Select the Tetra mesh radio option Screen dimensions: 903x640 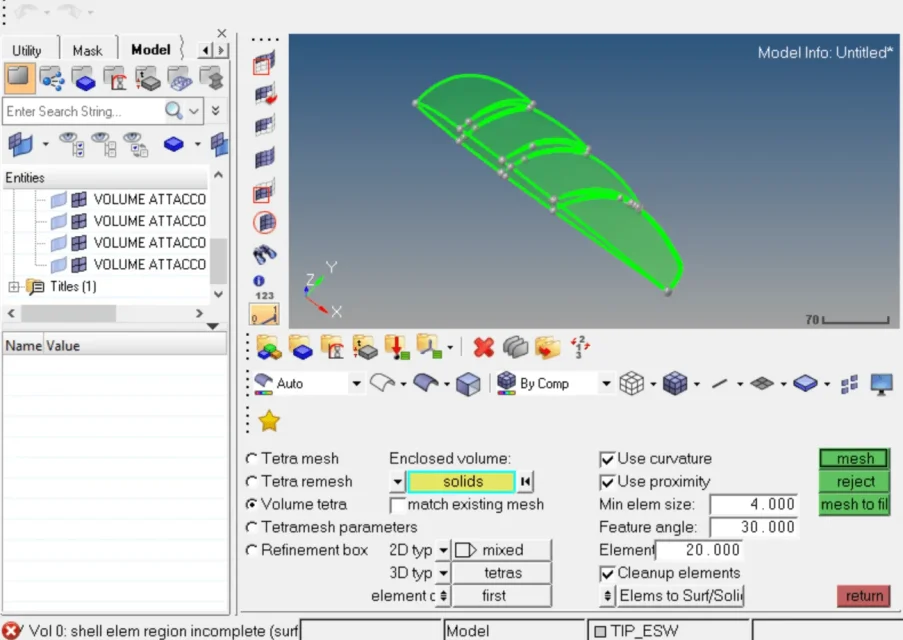point(252,459)
